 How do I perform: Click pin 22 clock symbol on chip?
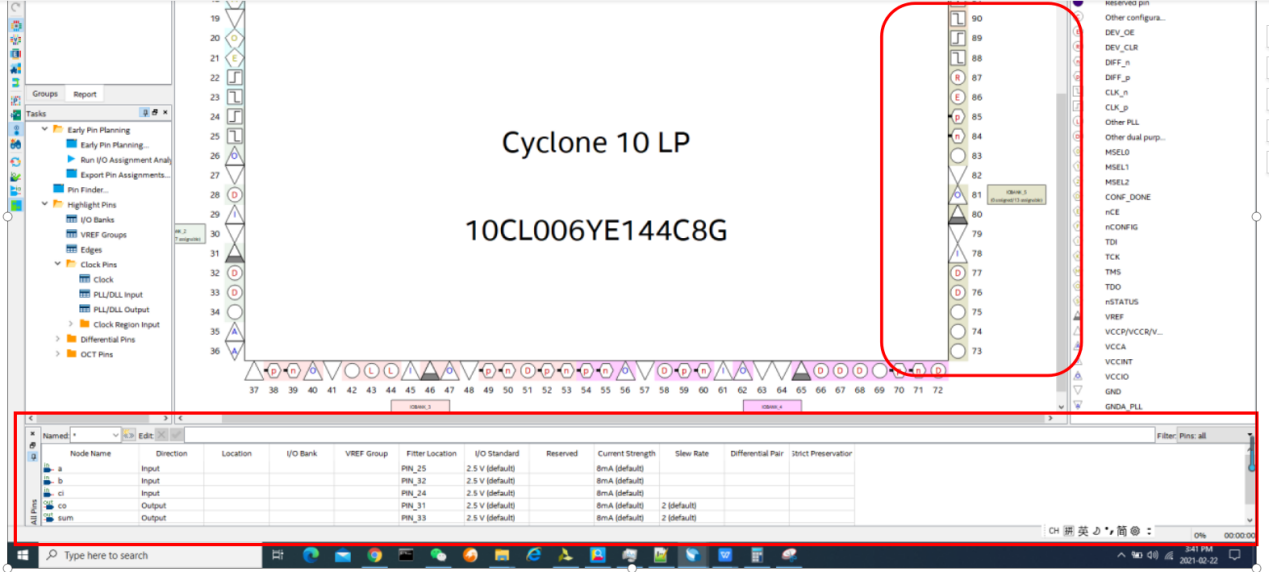click(x=235, y=77)
